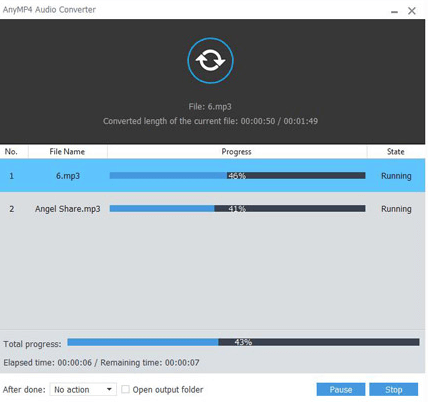Close the AnyMP4 Audio Converter window
The height and width of the screenshot is (402, 428).
tap(412, 11)
